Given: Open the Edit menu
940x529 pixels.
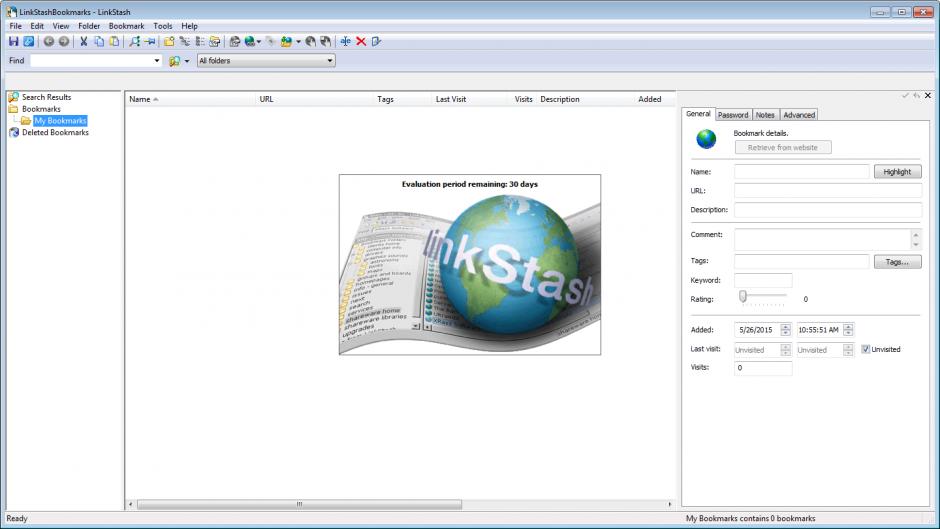Looking at the screenshot, I should tap(37, 26).
